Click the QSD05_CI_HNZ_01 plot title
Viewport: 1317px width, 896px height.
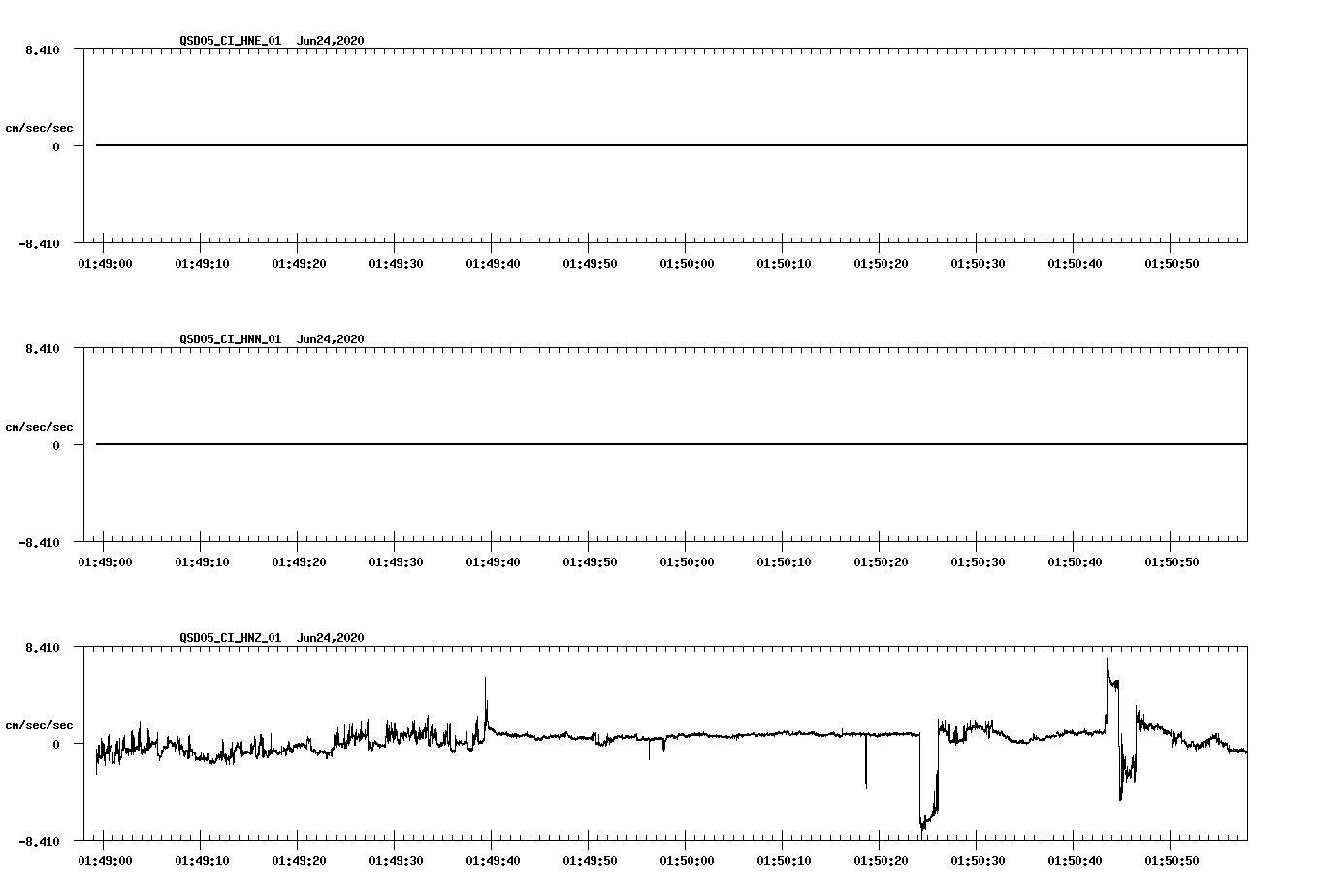[272, 638]
